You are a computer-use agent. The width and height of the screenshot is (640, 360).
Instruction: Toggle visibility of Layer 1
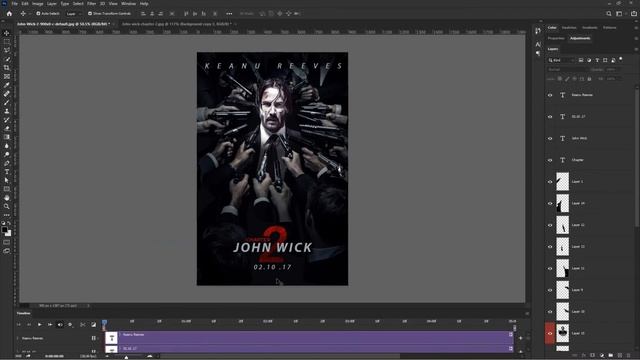tap(550, 182)
